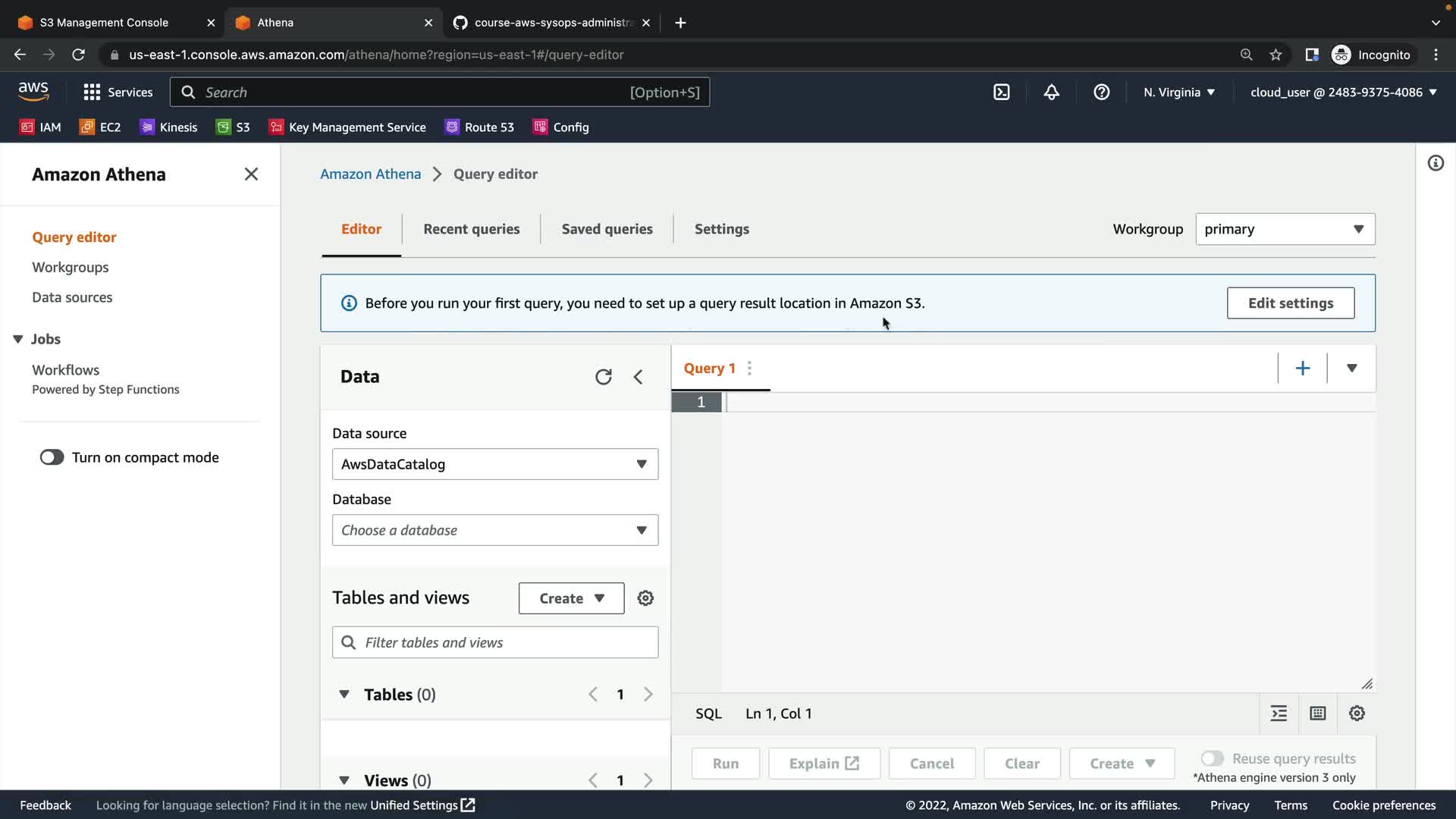The width and height of the screenshot is (1456, 819).
Task: Open keyboard shortcuts icon in editor footer
Action: coord(1318,714)
